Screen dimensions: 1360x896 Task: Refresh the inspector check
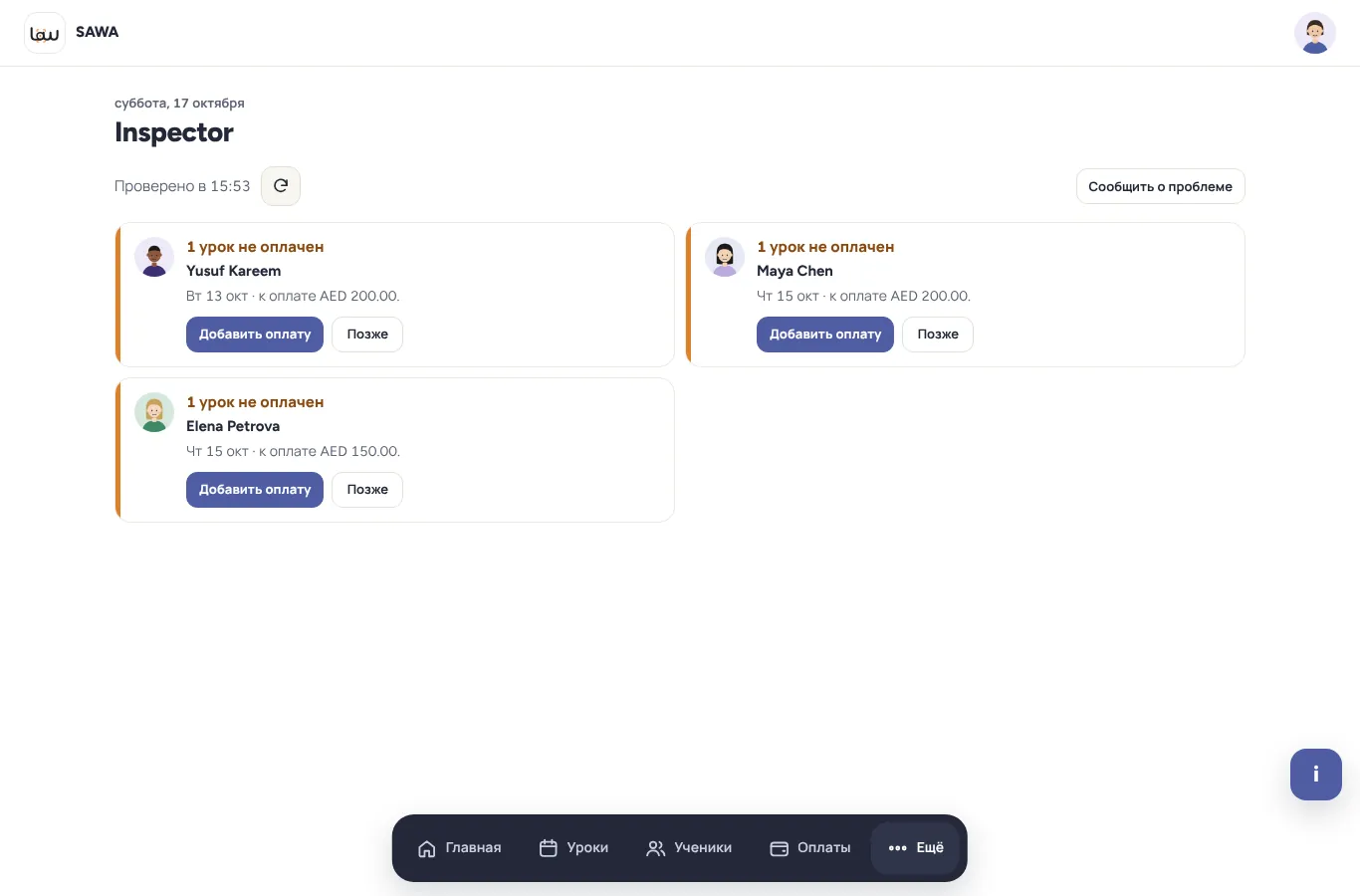click(x=281, y=186)
